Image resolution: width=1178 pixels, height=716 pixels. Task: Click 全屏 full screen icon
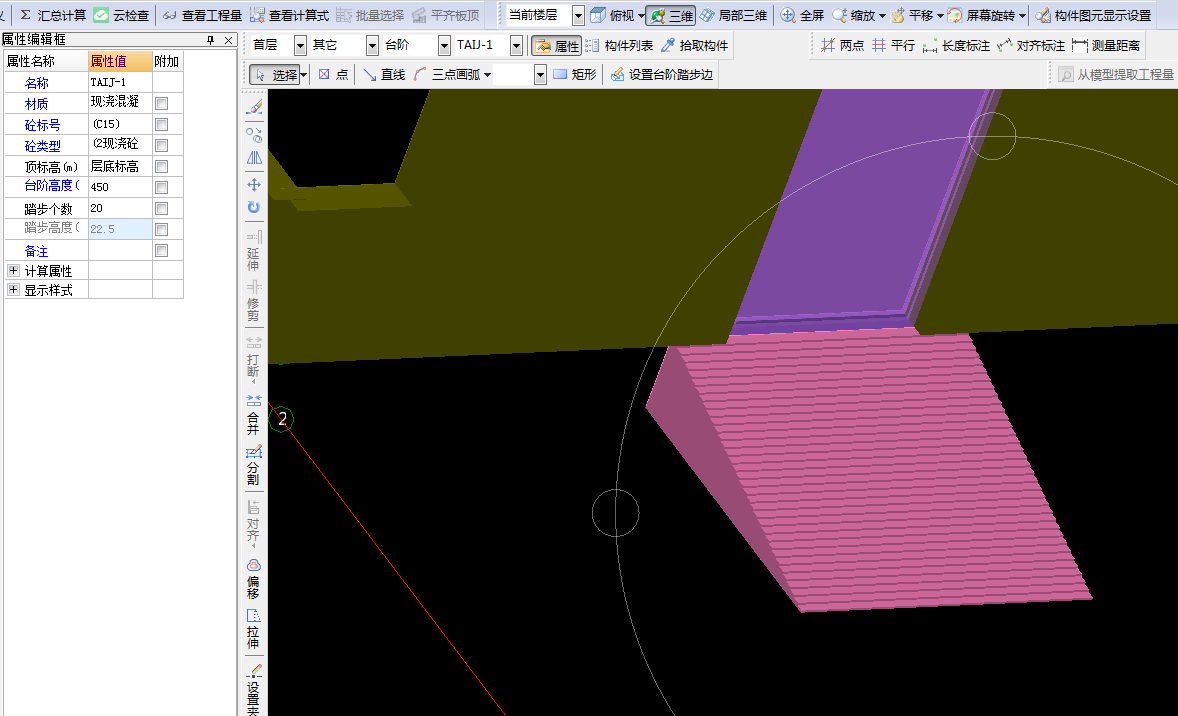[787, 15]
